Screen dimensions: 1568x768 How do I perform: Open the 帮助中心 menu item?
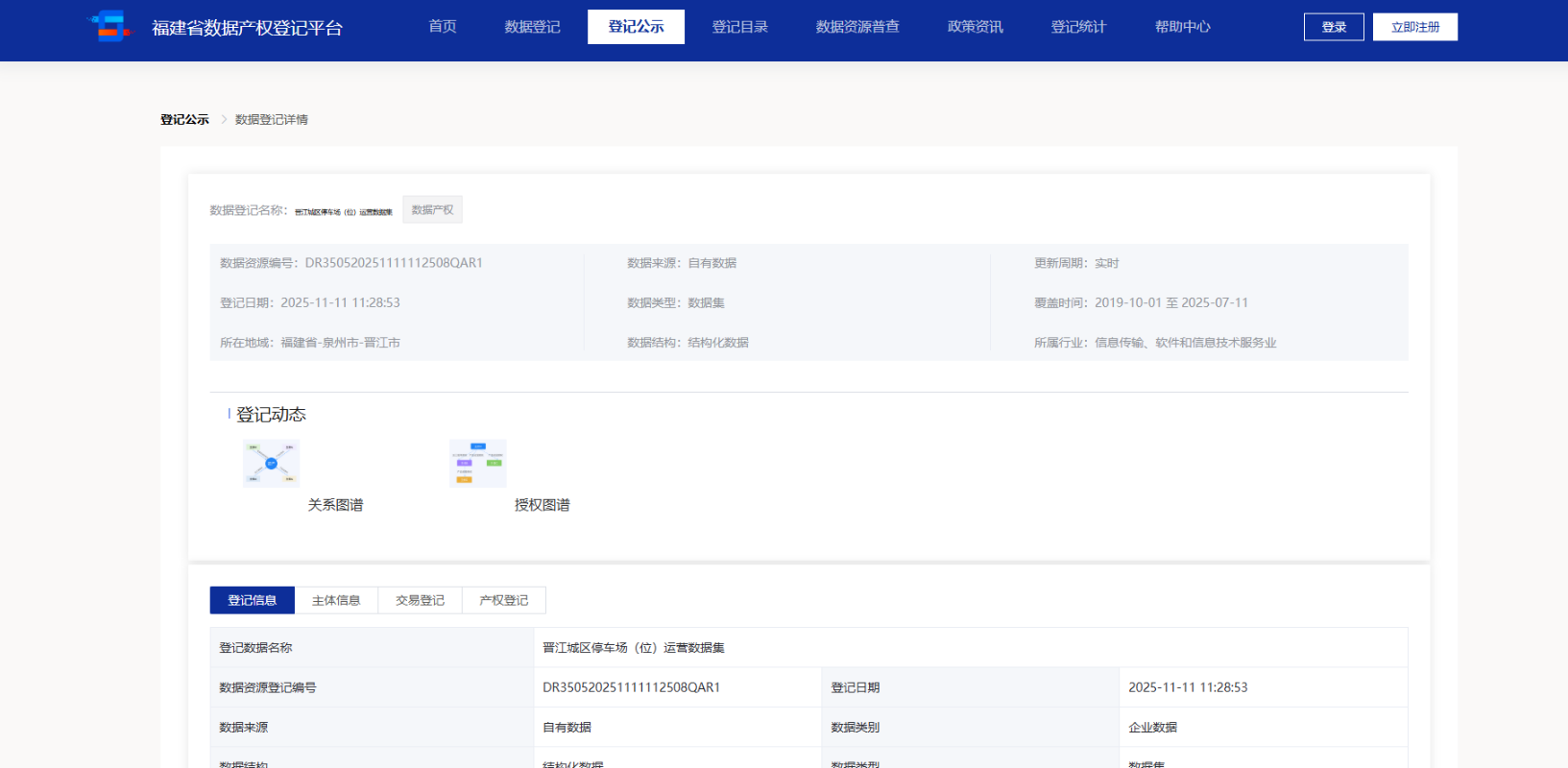tap(1182, 27)
